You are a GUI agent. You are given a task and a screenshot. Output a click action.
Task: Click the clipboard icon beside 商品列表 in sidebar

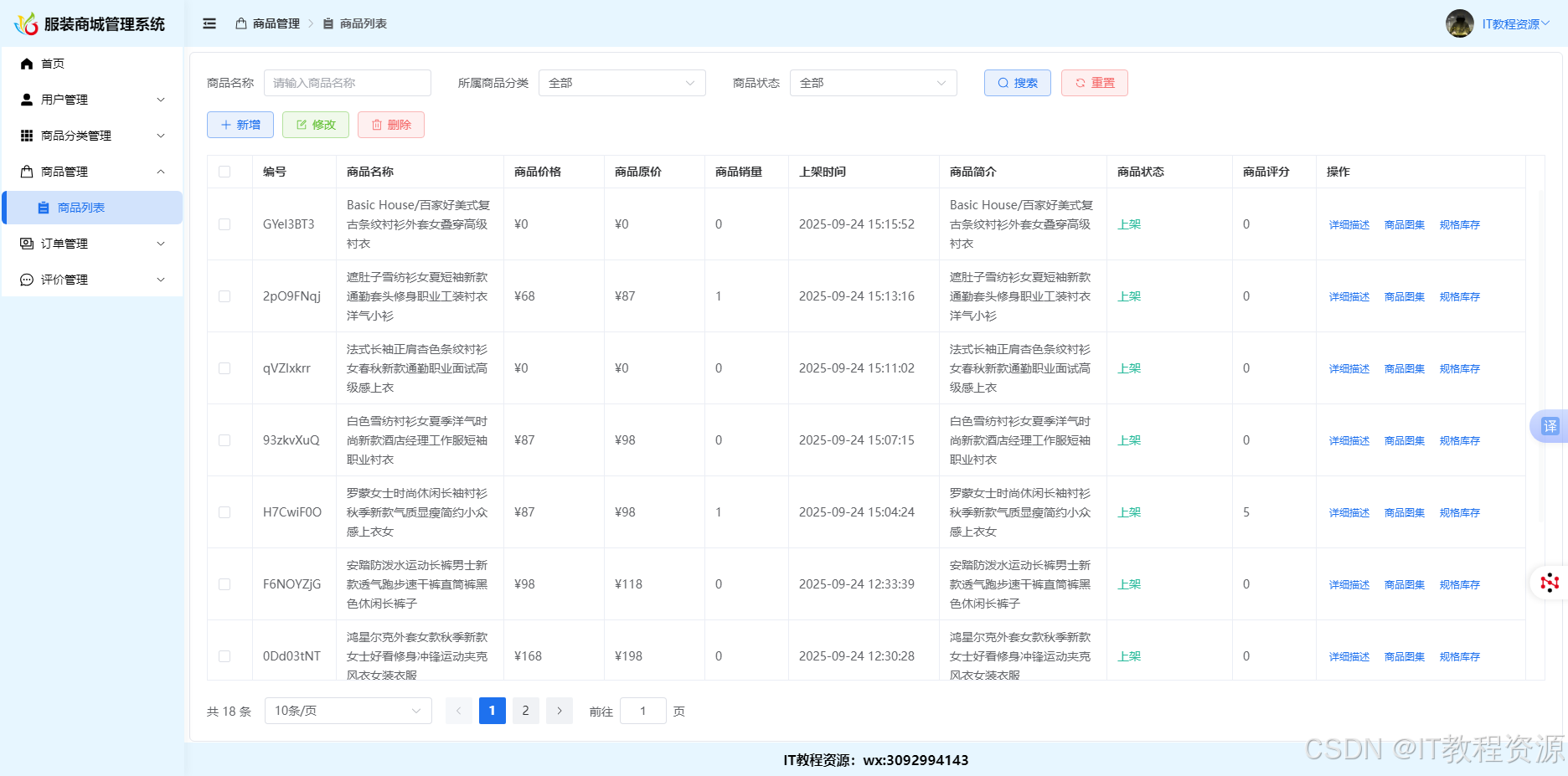point(44,208)
